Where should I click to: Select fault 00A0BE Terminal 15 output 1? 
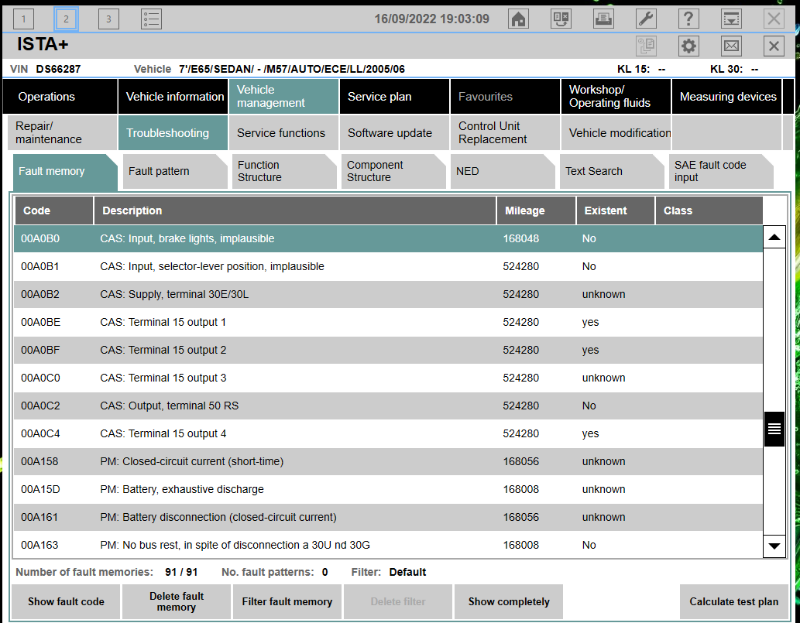[388, 322]
